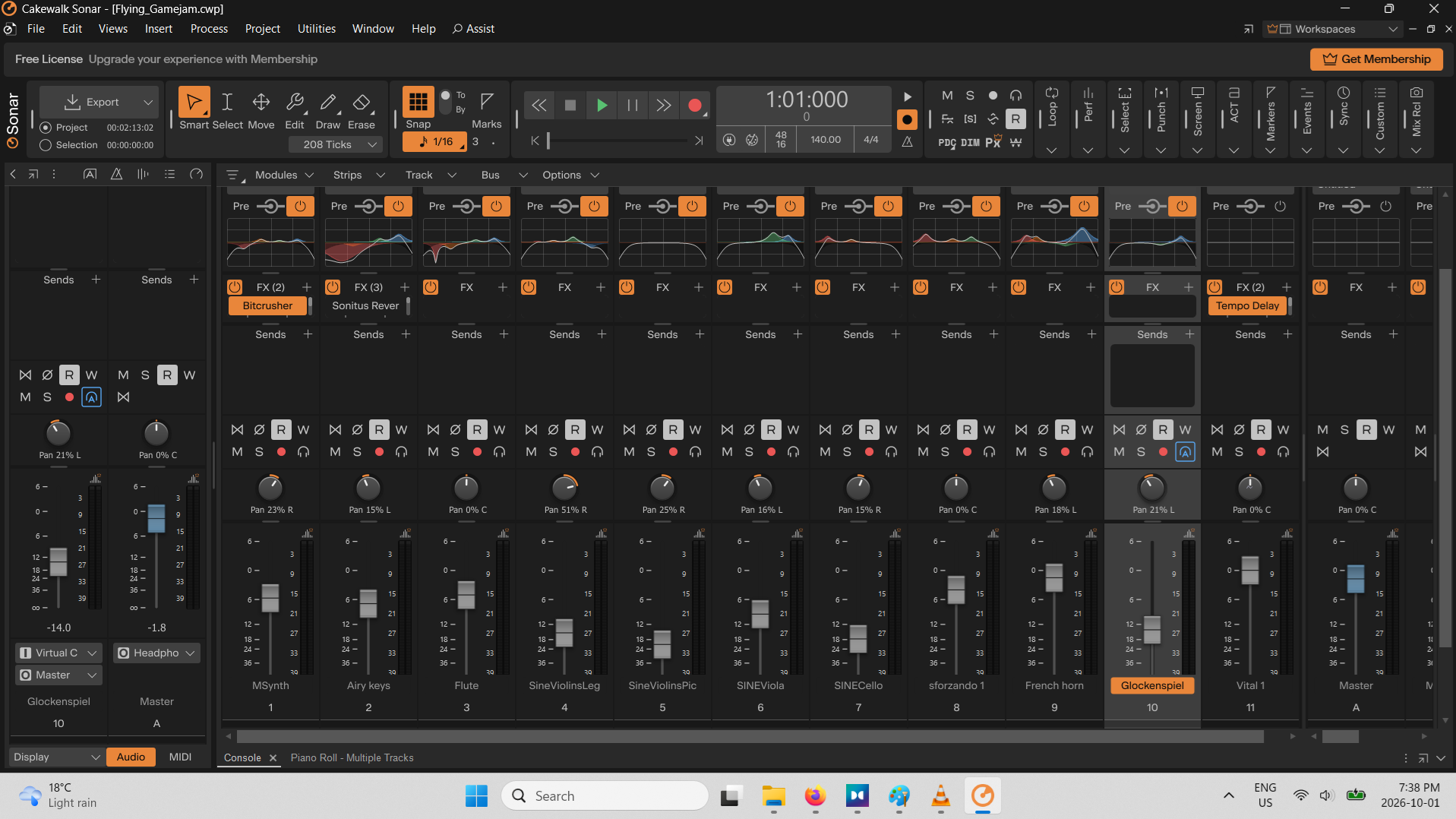
Task: Select the Smart tool arrow
Action: pyautogui.click(x=194, y=103)
